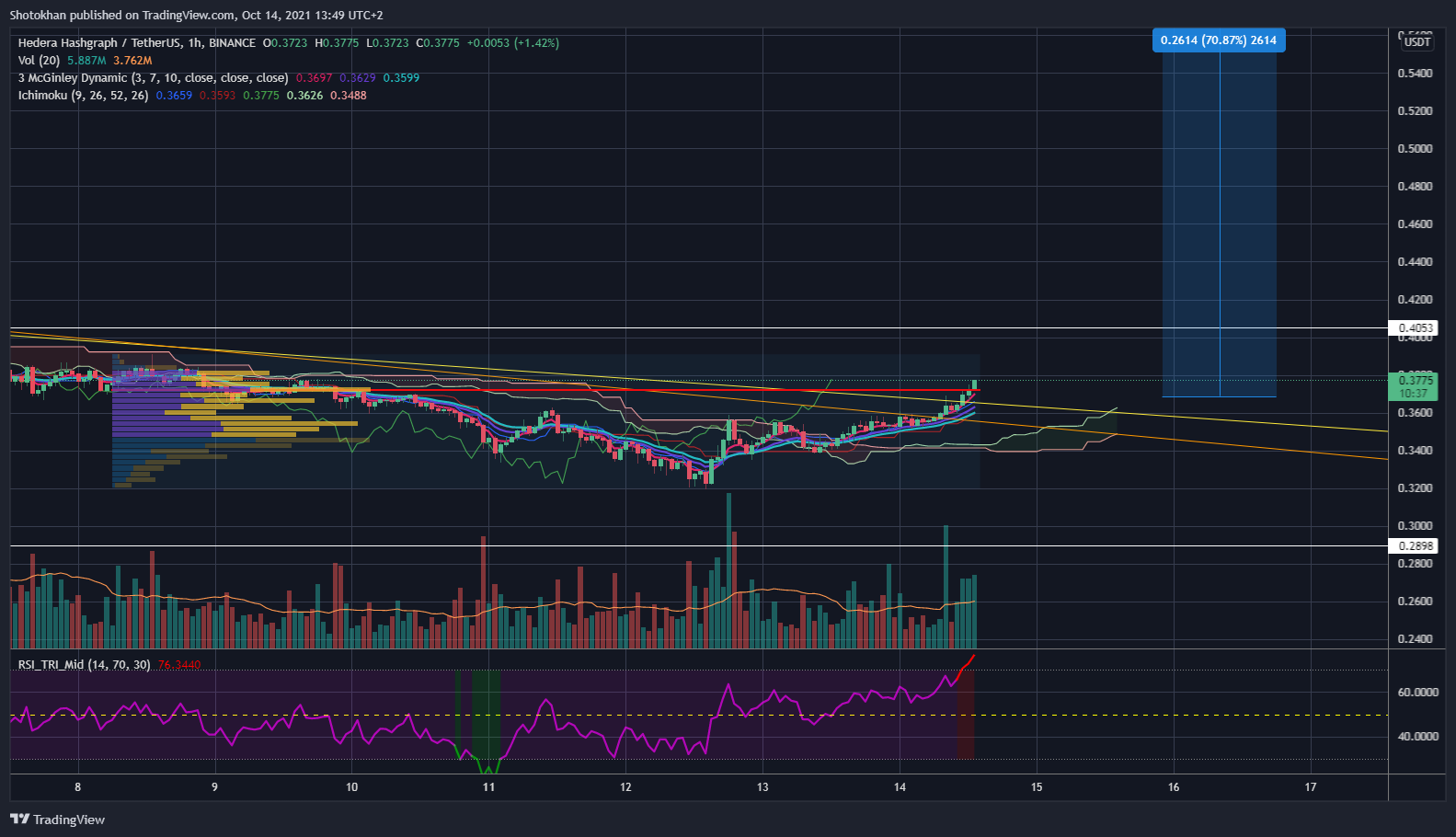Viewport: 1456px width, 837px height.
Task: Click the 0.5200 price axis label
Action: pyautogui.click(x=1415, y=111)
